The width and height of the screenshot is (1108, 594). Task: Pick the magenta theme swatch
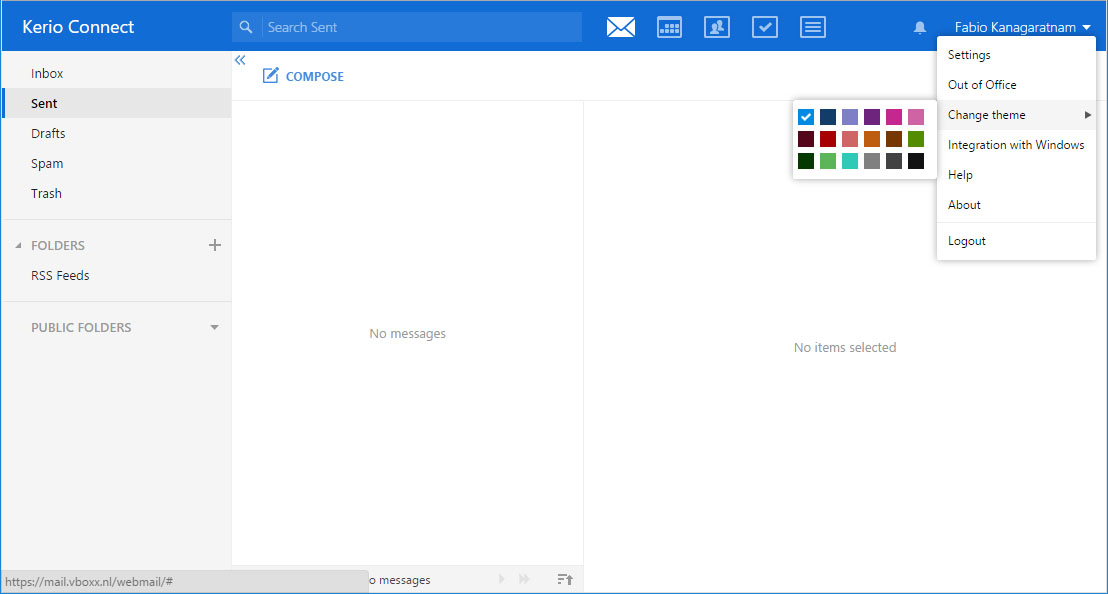[x=894, y=117]
